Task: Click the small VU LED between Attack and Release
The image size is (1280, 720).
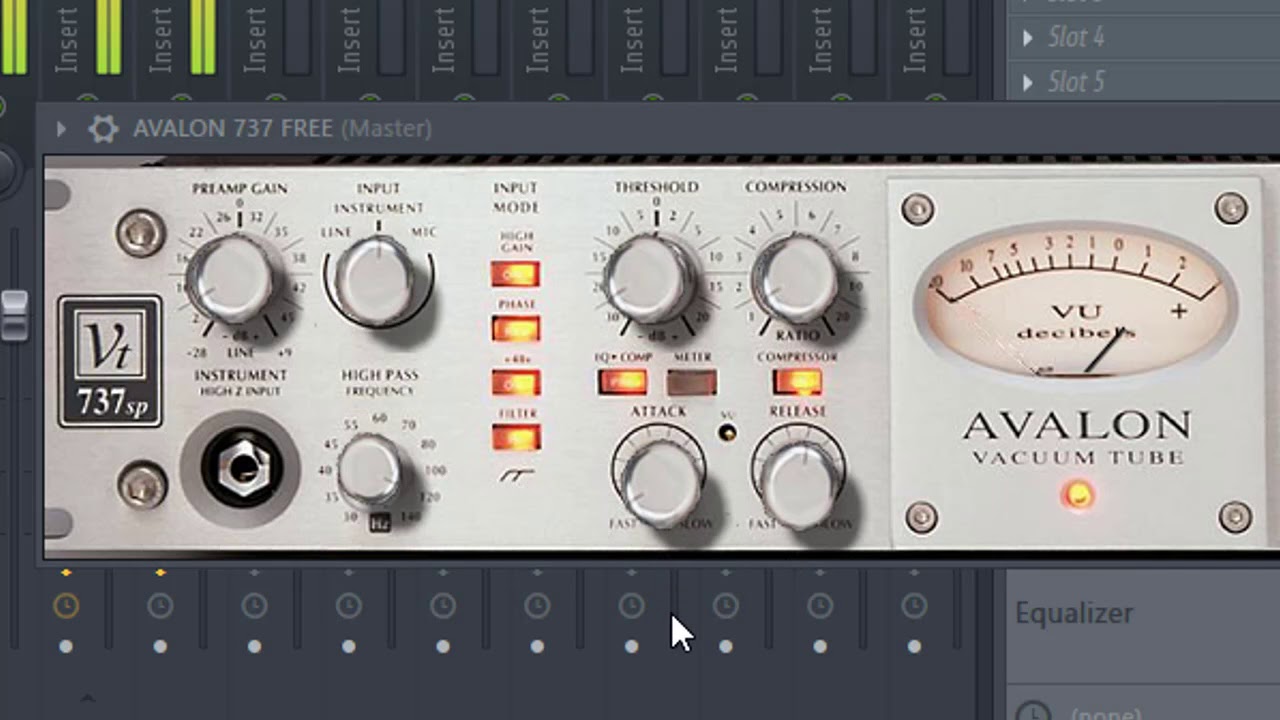Action: coord(728,432)
